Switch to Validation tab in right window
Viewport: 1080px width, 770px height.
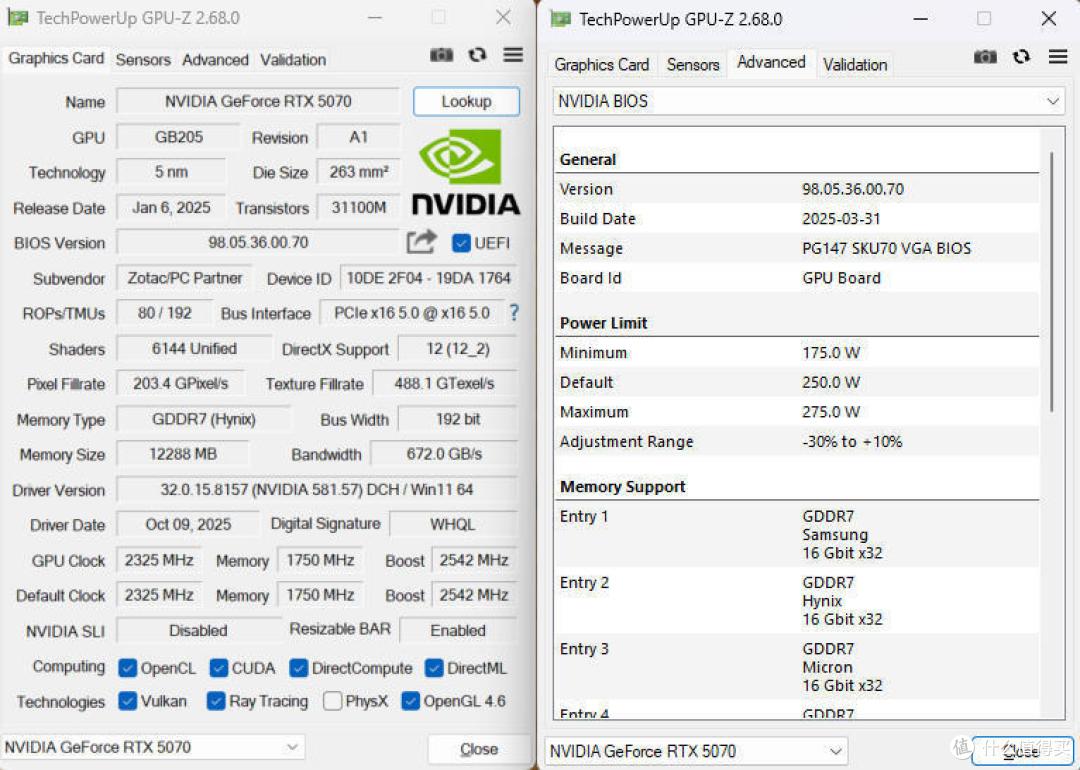855,65
